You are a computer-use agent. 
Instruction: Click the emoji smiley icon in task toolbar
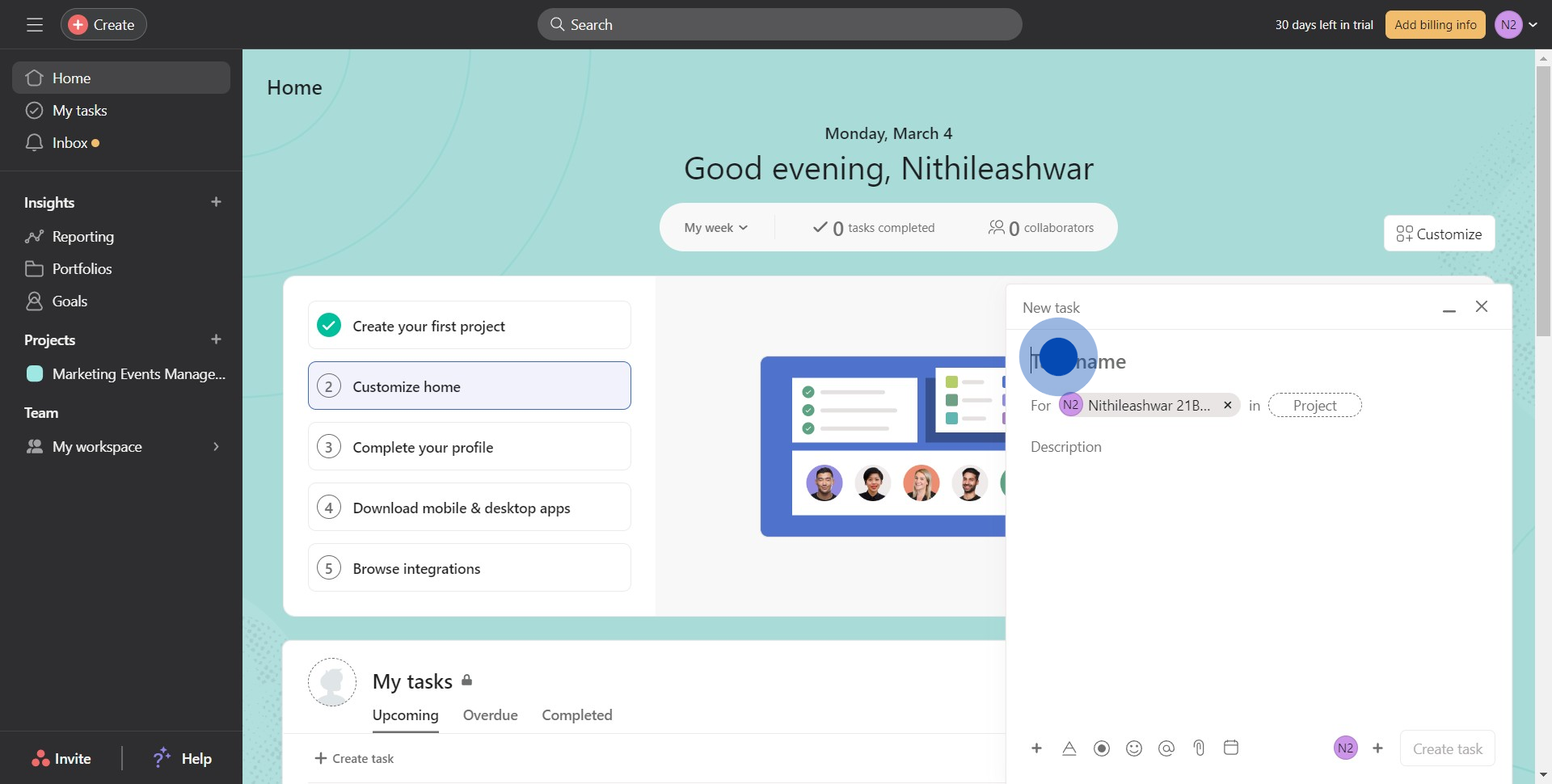pos(1134,748)
